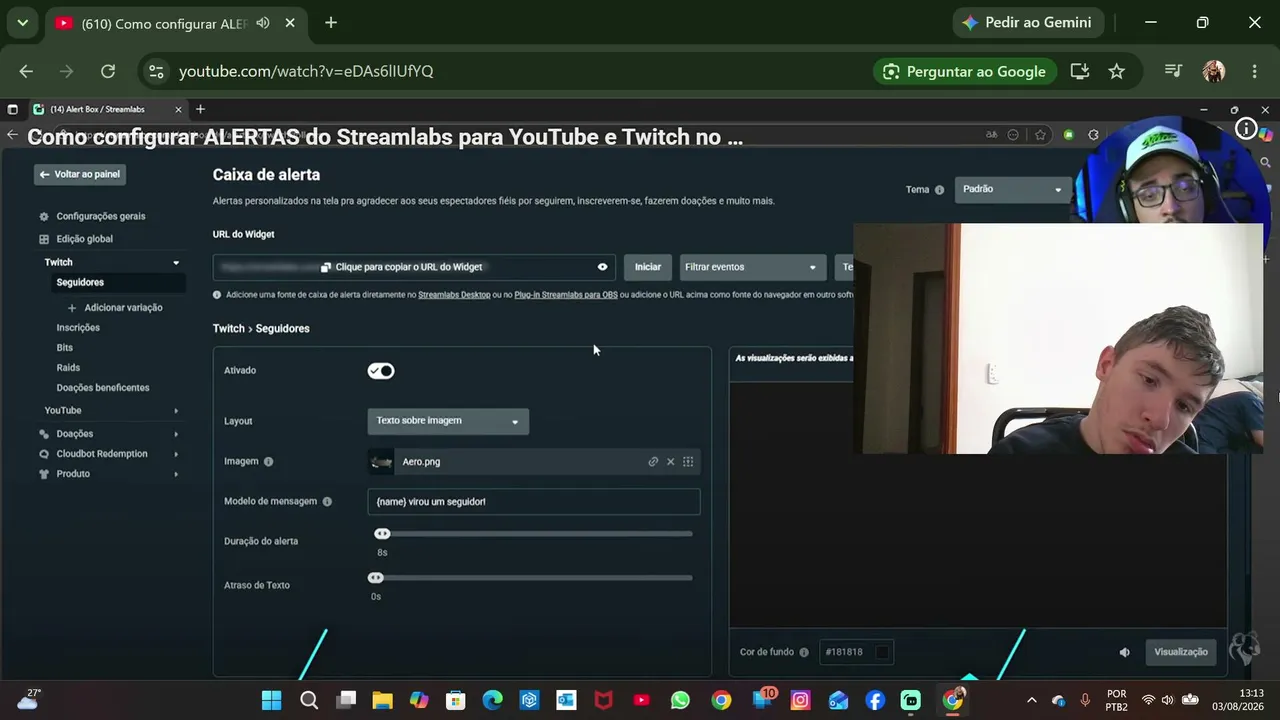Open Windows Start menu
This screenshot has width=1280, height=720.
[x=271, y=700]
